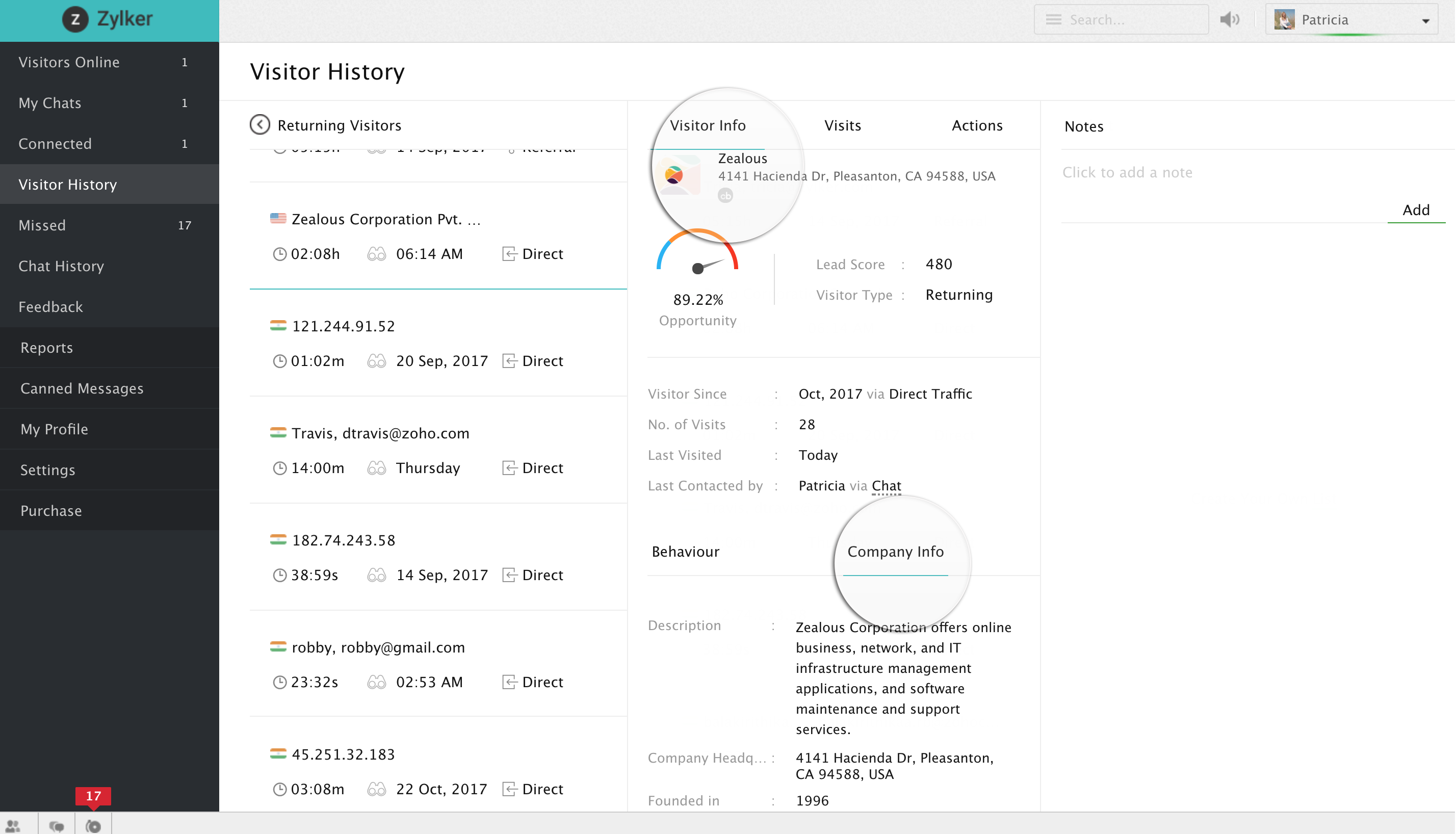Click the back arrow beside Returning Visitors

259,125
